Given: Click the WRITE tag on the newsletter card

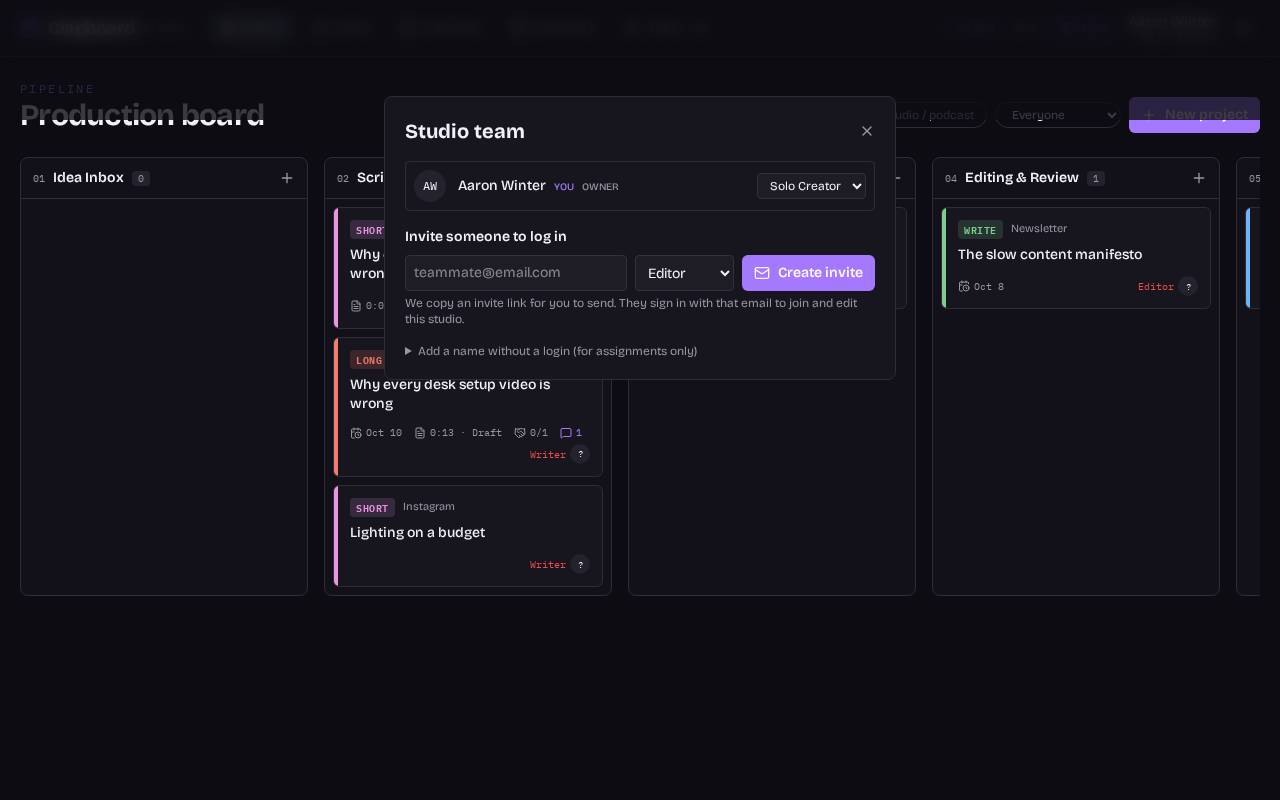Looking at the screenshot, I should pyautogui.click(x=980, y=230).
